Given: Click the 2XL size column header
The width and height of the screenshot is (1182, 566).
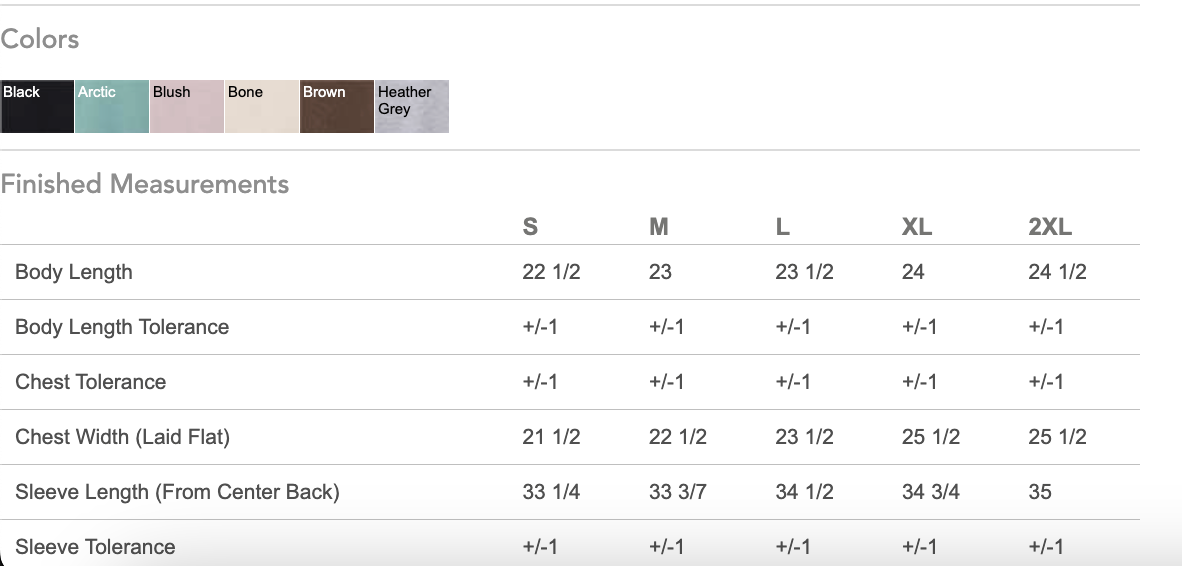Looking at the screenshot, I should pyautogui.click(x=1049, y=227).
